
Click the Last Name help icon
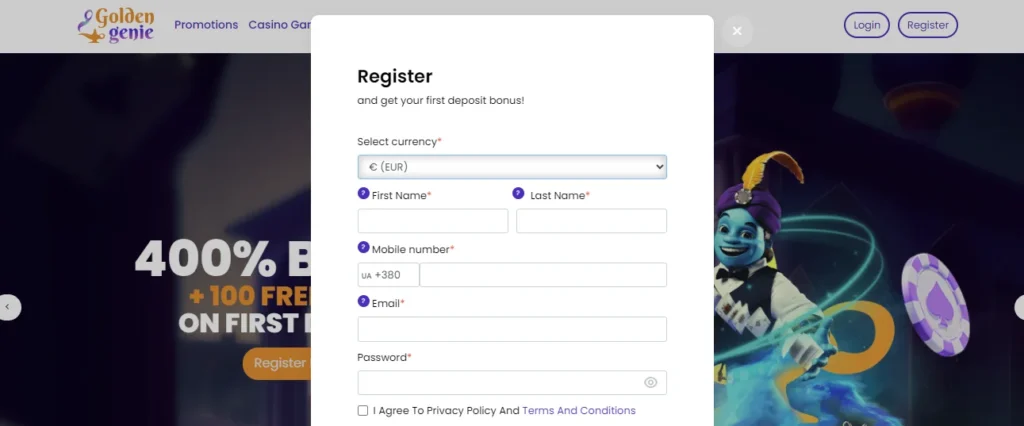tap(518, 194)
